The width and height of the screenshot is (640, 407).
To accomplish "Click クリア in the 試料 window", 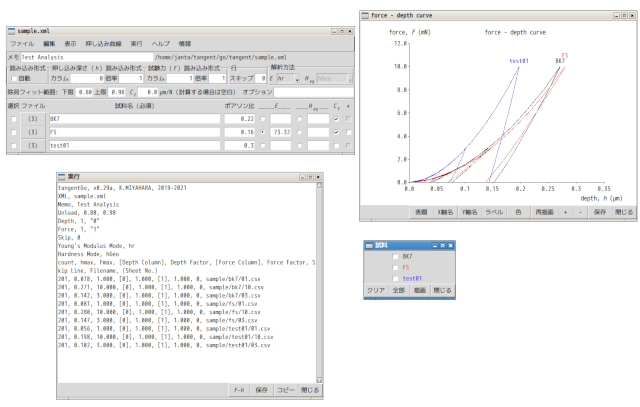I will (x=376, y=290).
